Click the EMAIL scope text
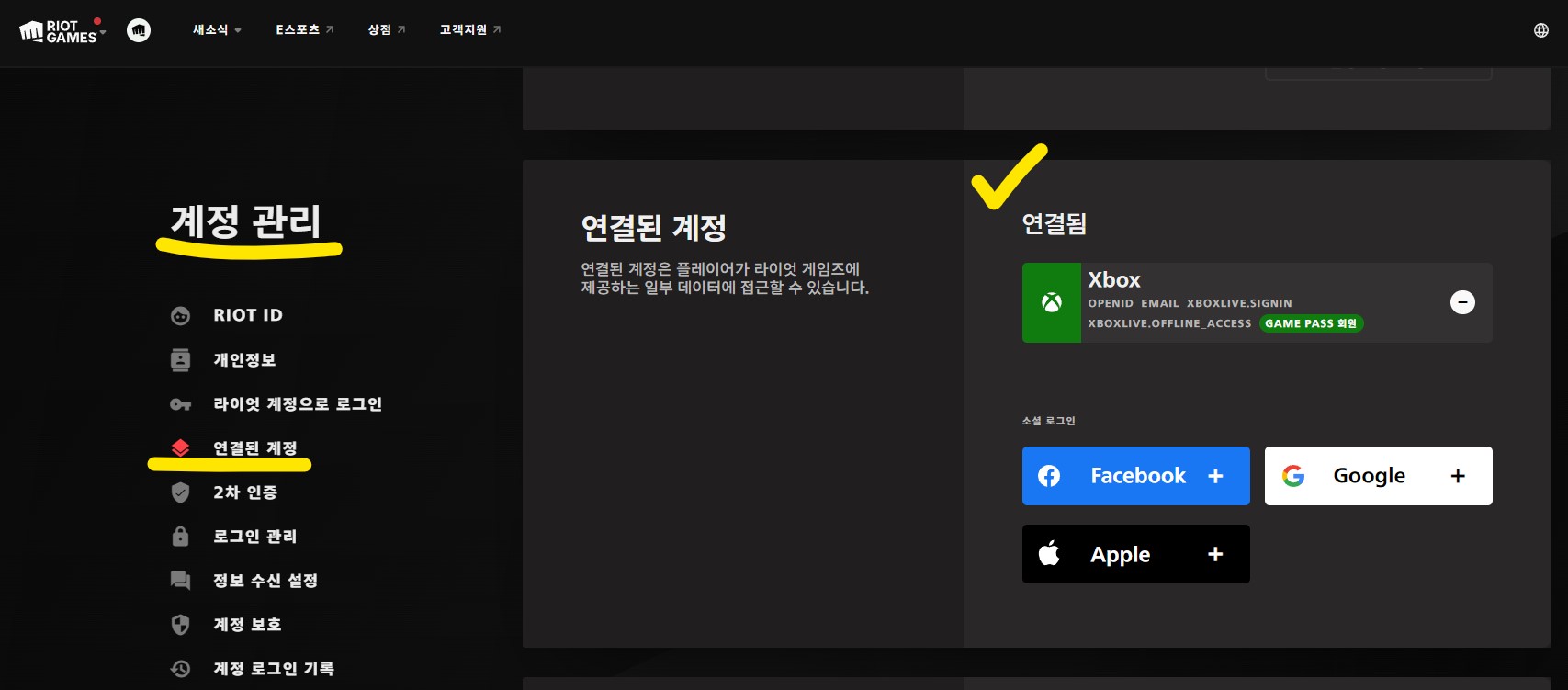 click(1160, 303)
